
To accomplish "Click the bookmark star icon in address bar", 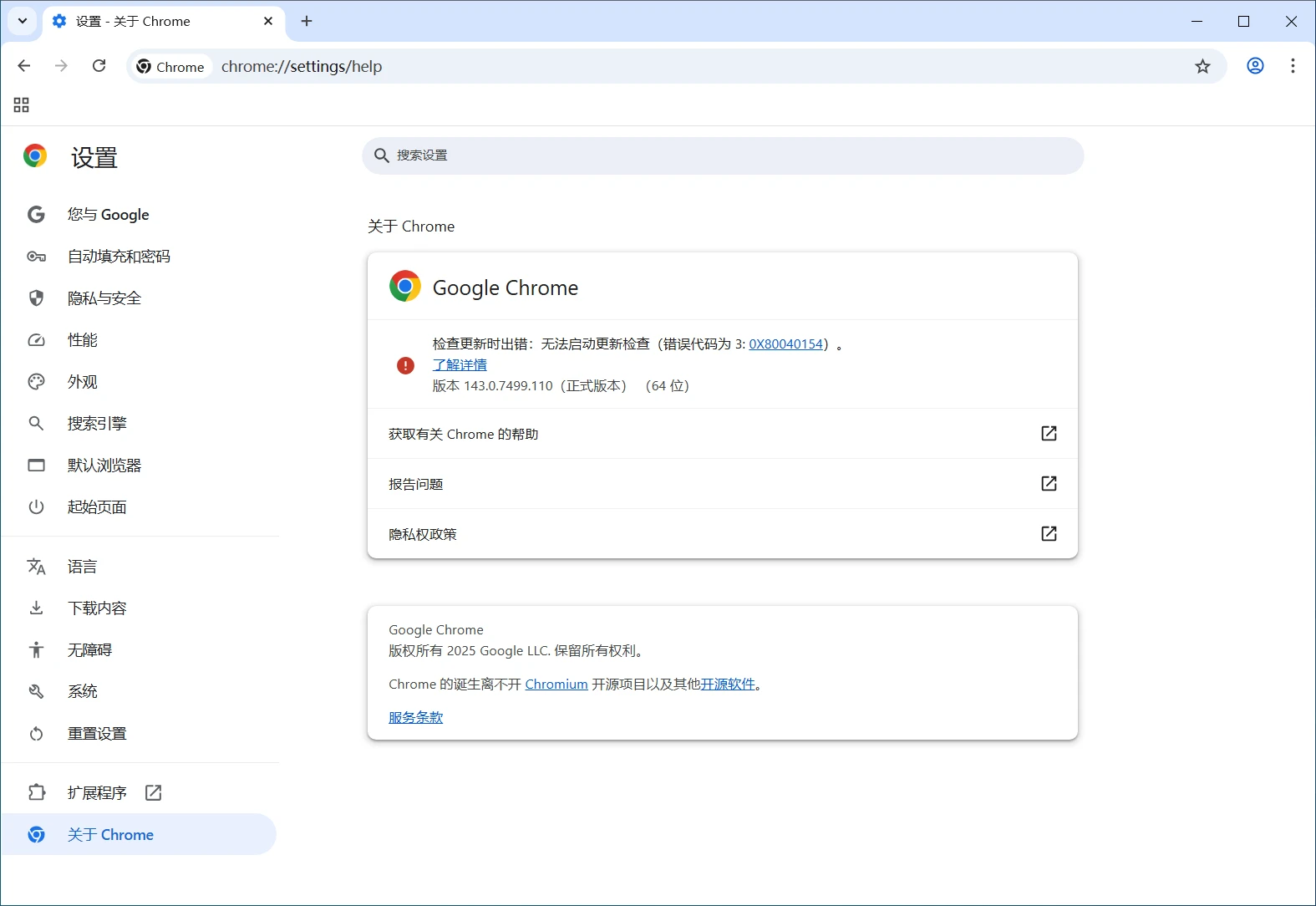I will [1202, 67].
